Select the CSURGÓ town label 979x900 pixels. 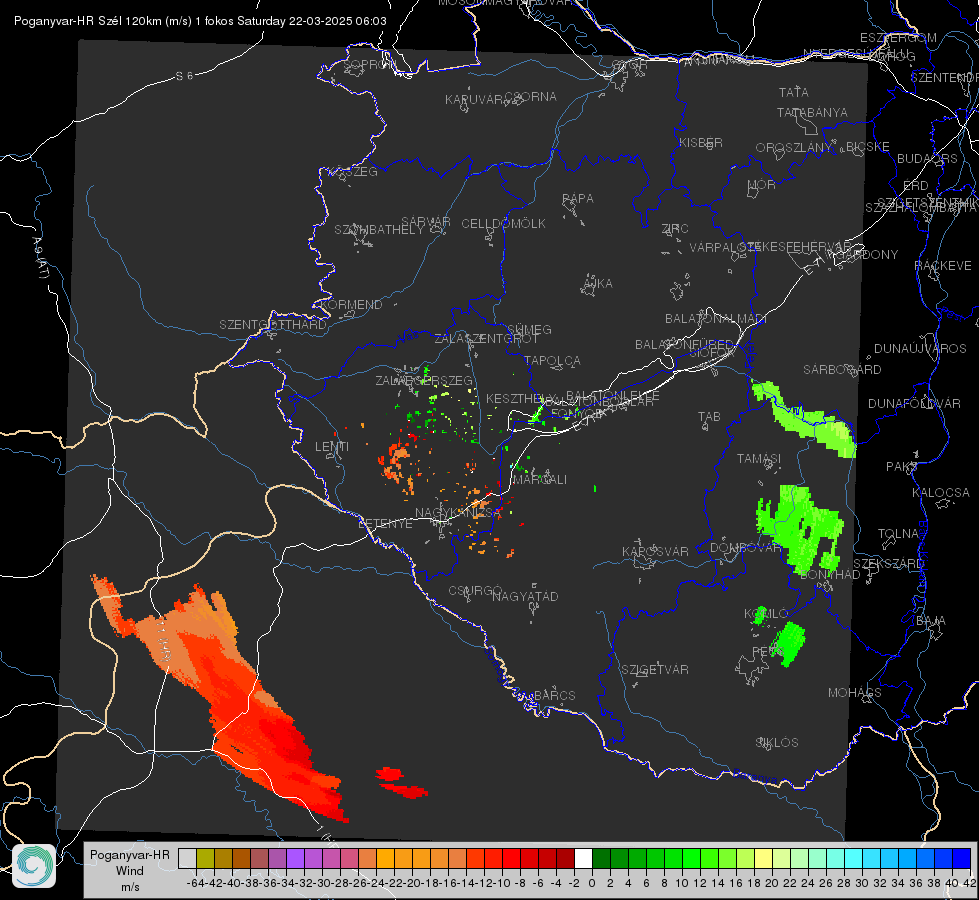tap(475, 591)
